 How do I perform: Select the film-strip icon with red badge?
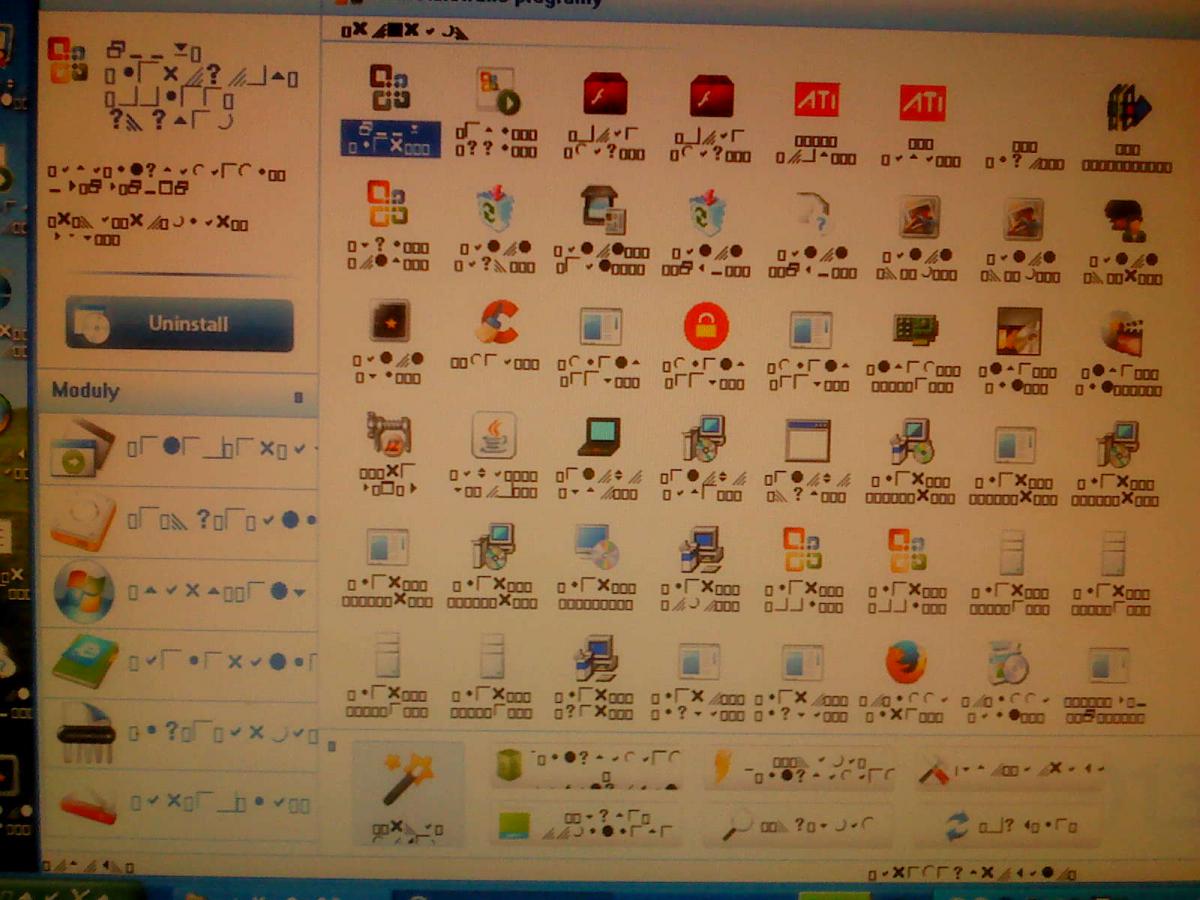(389, 437)
